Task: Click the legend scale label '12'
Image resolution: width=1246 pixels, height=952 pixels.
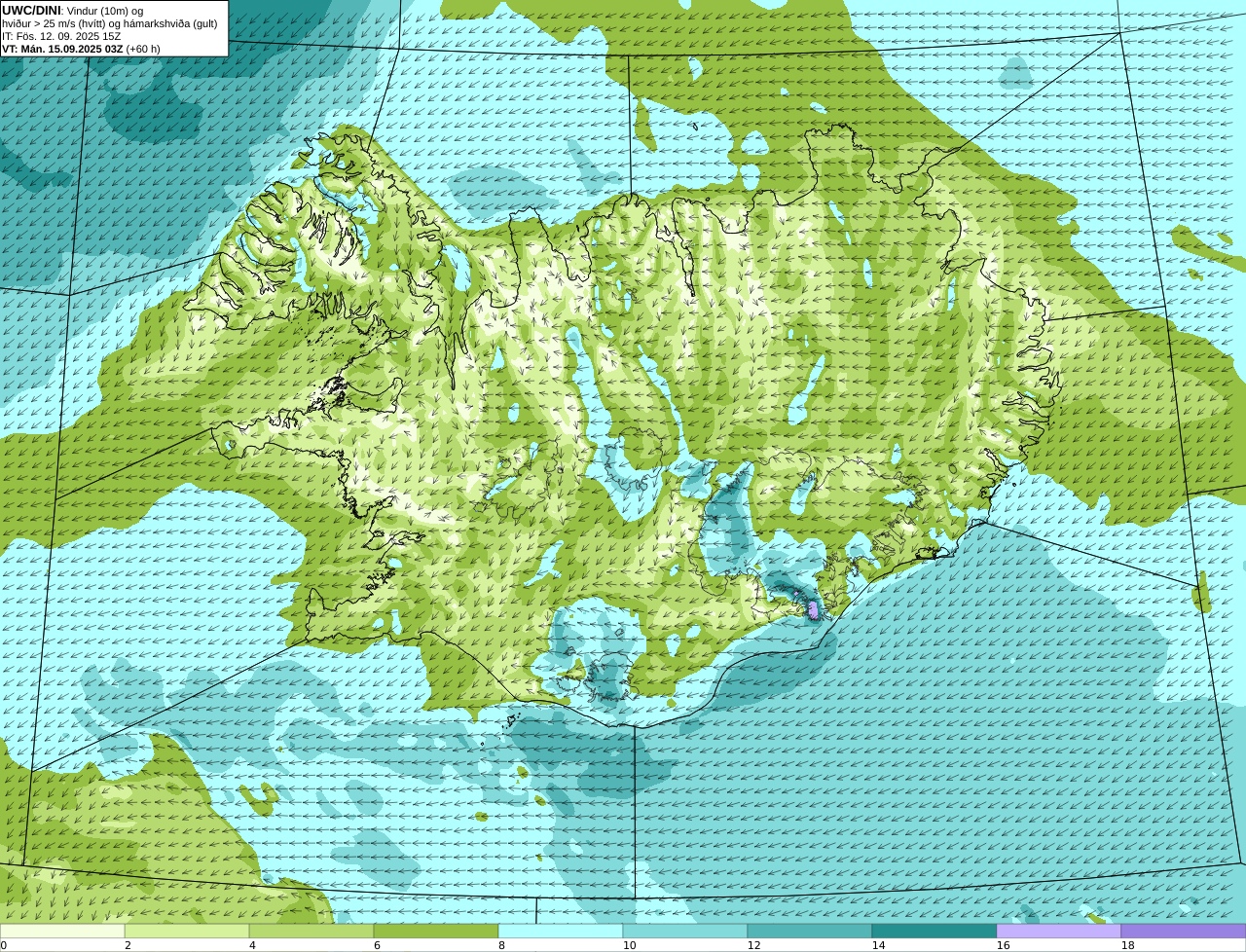Action: pyautogui.click(x=754, y=945)
